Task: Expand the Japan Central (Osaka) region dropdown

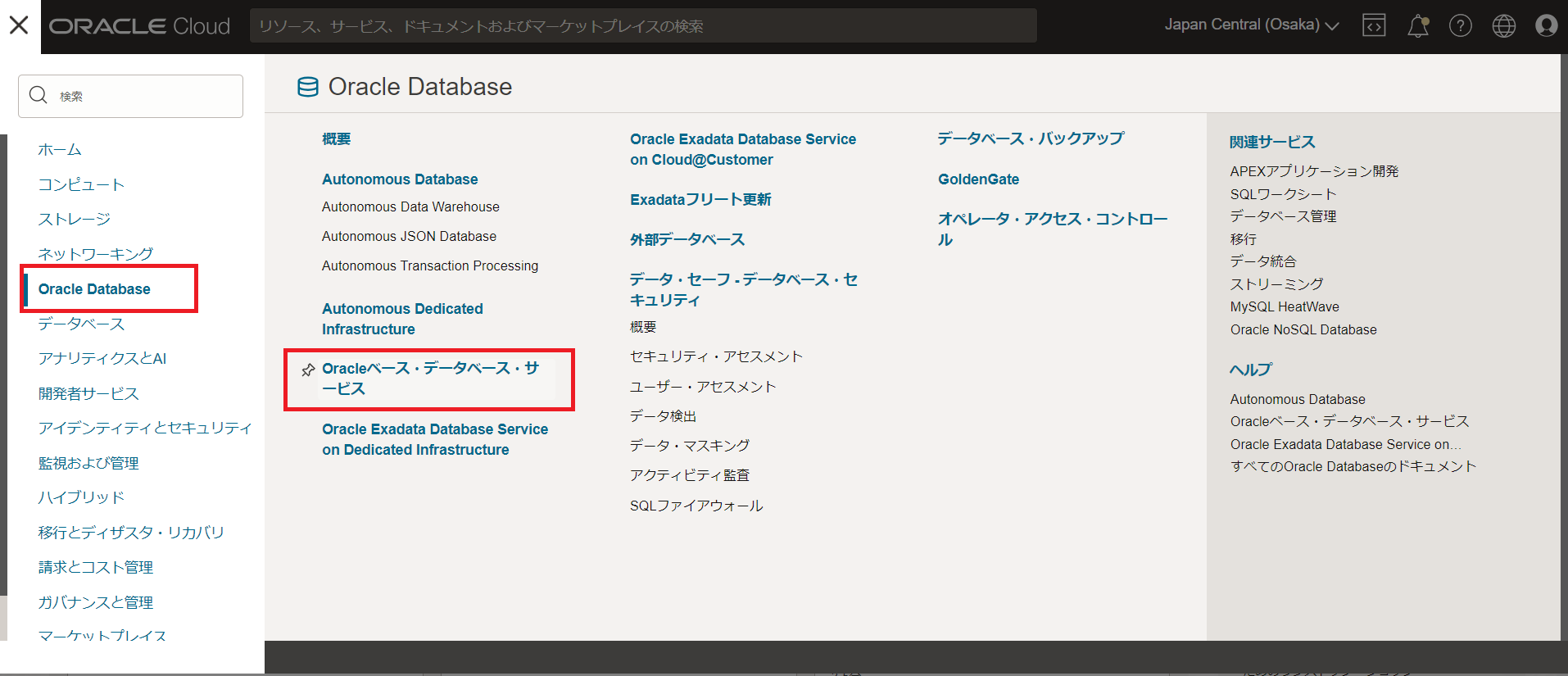Action: pyautogui.click(x=1251, y=25)
